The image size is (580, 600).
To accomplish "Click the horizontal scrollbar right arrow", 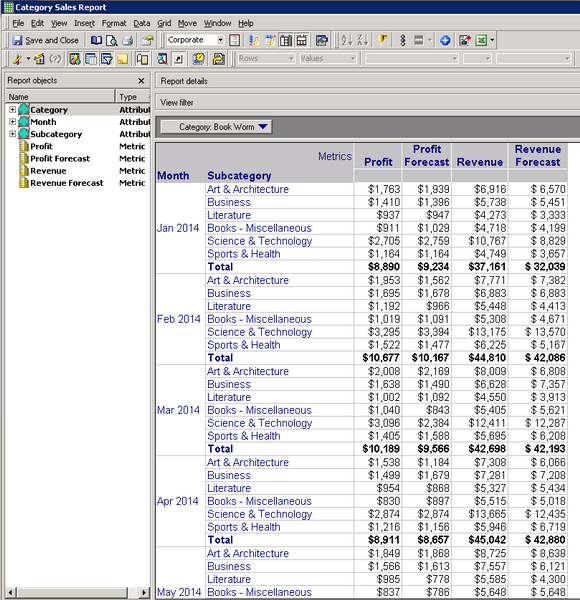I will (143, 593).
